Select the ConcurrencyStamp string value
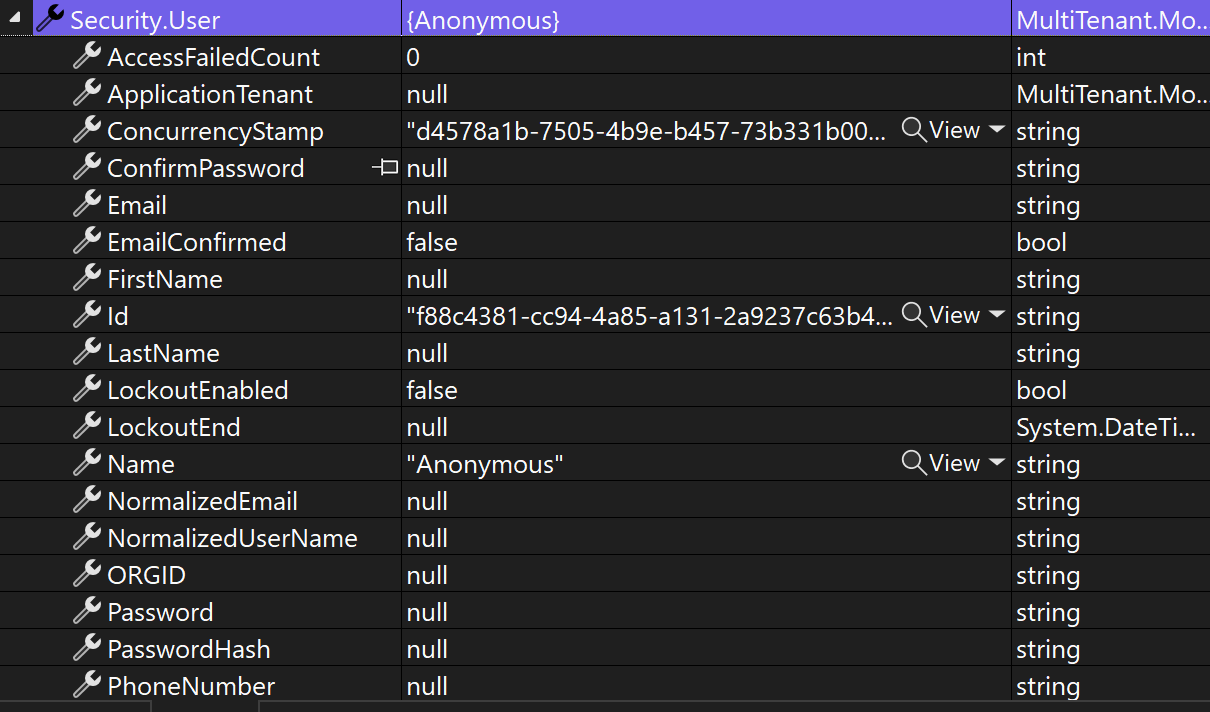Image resolution: width=1210 pixels, height=712 pixels. point(646,131)
